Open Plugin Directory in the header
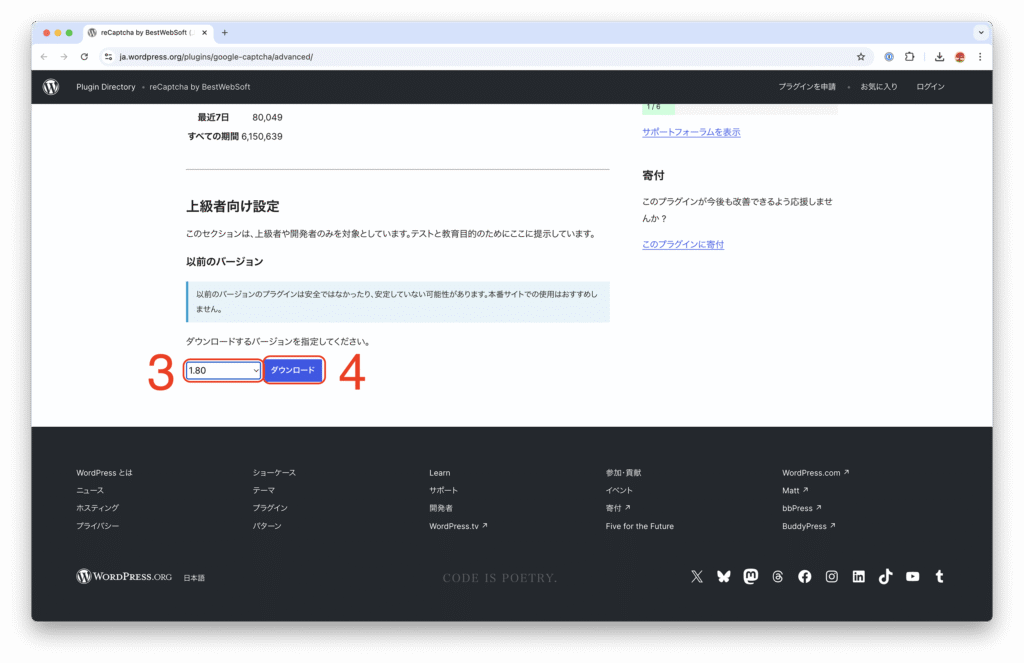 [x=106, y=87]
